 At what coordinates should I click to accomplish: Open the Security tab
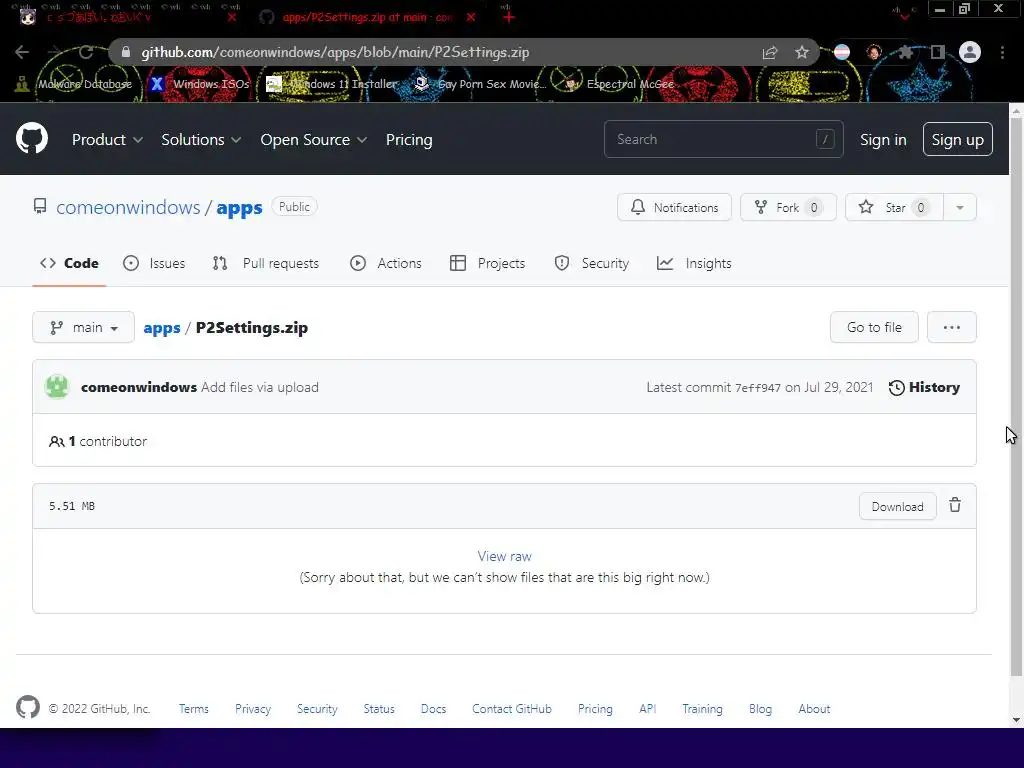coord(592,263)
